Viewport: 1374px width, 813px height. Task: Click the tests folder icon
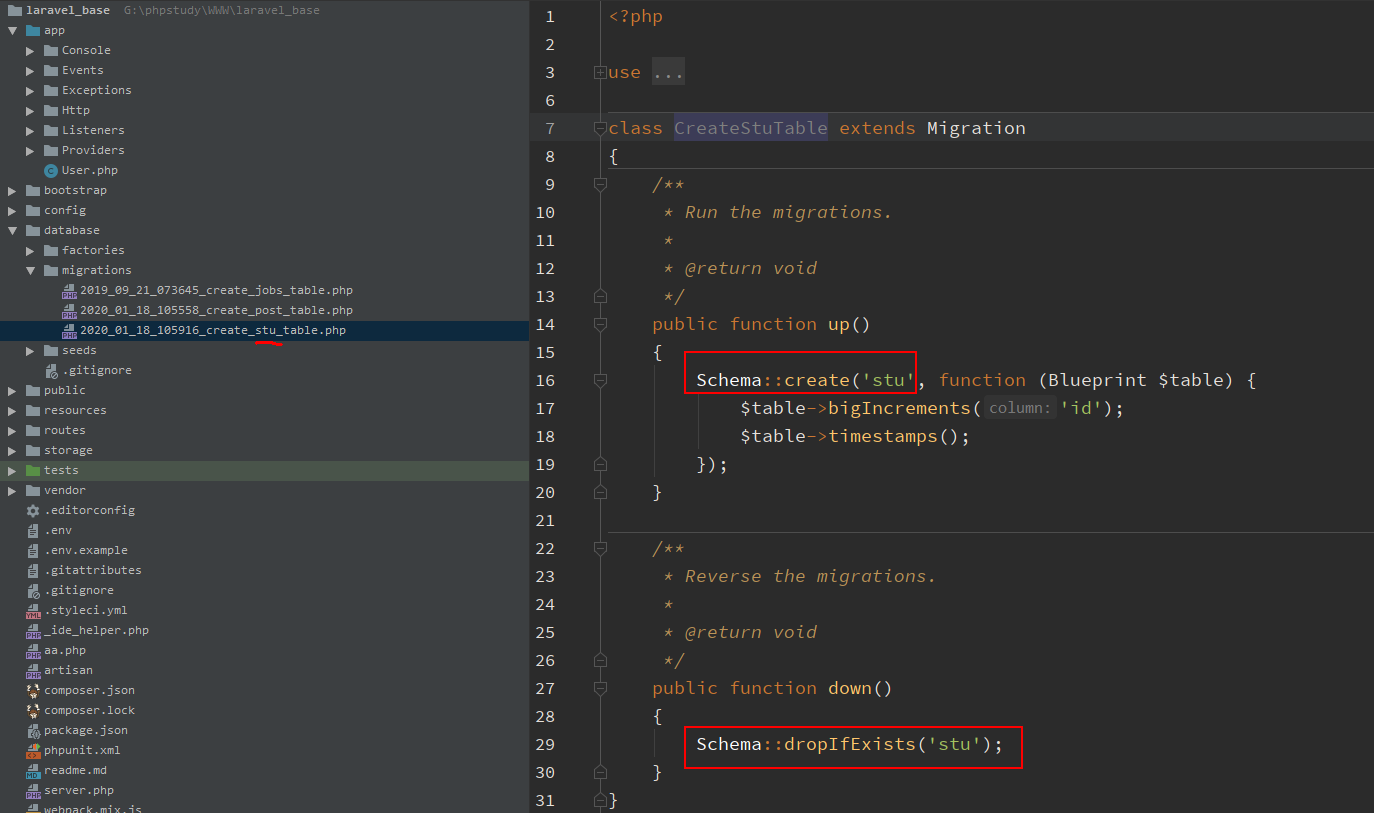[33, 470]
